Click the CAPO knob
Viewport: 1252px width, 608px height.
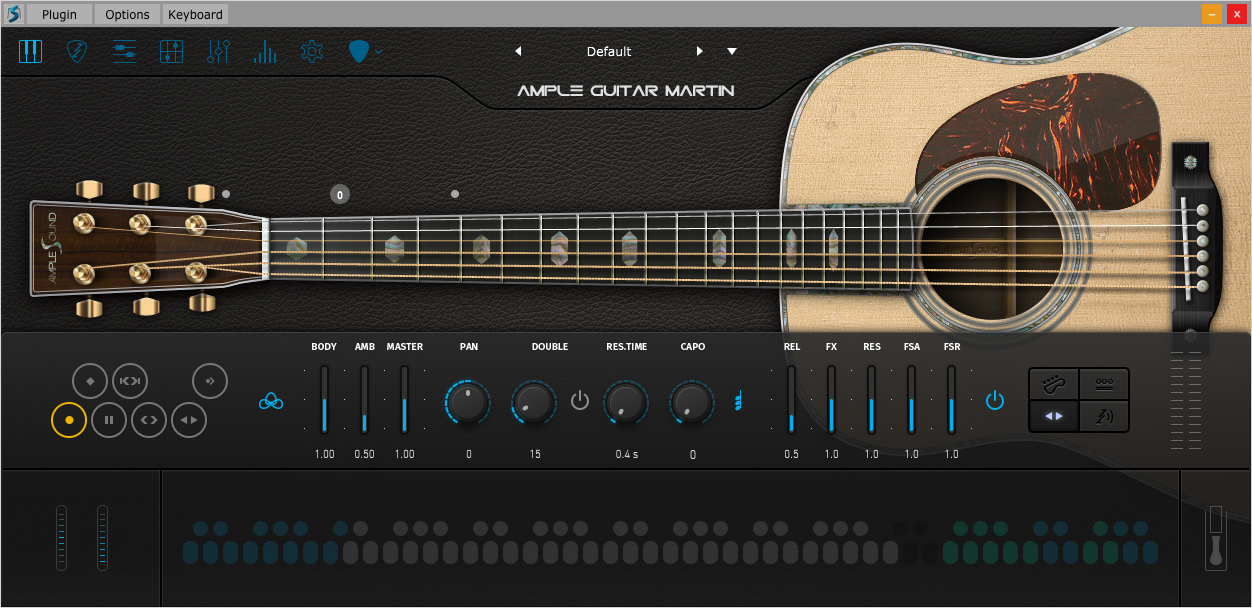pyautogui.click(x=692, y=402)
